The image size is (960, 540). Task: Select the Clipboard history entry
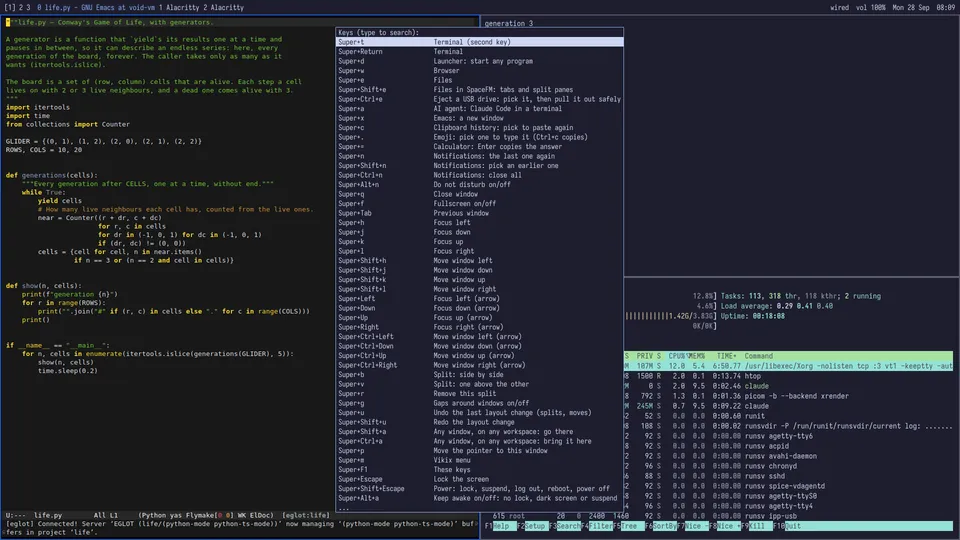pos(479,127)
